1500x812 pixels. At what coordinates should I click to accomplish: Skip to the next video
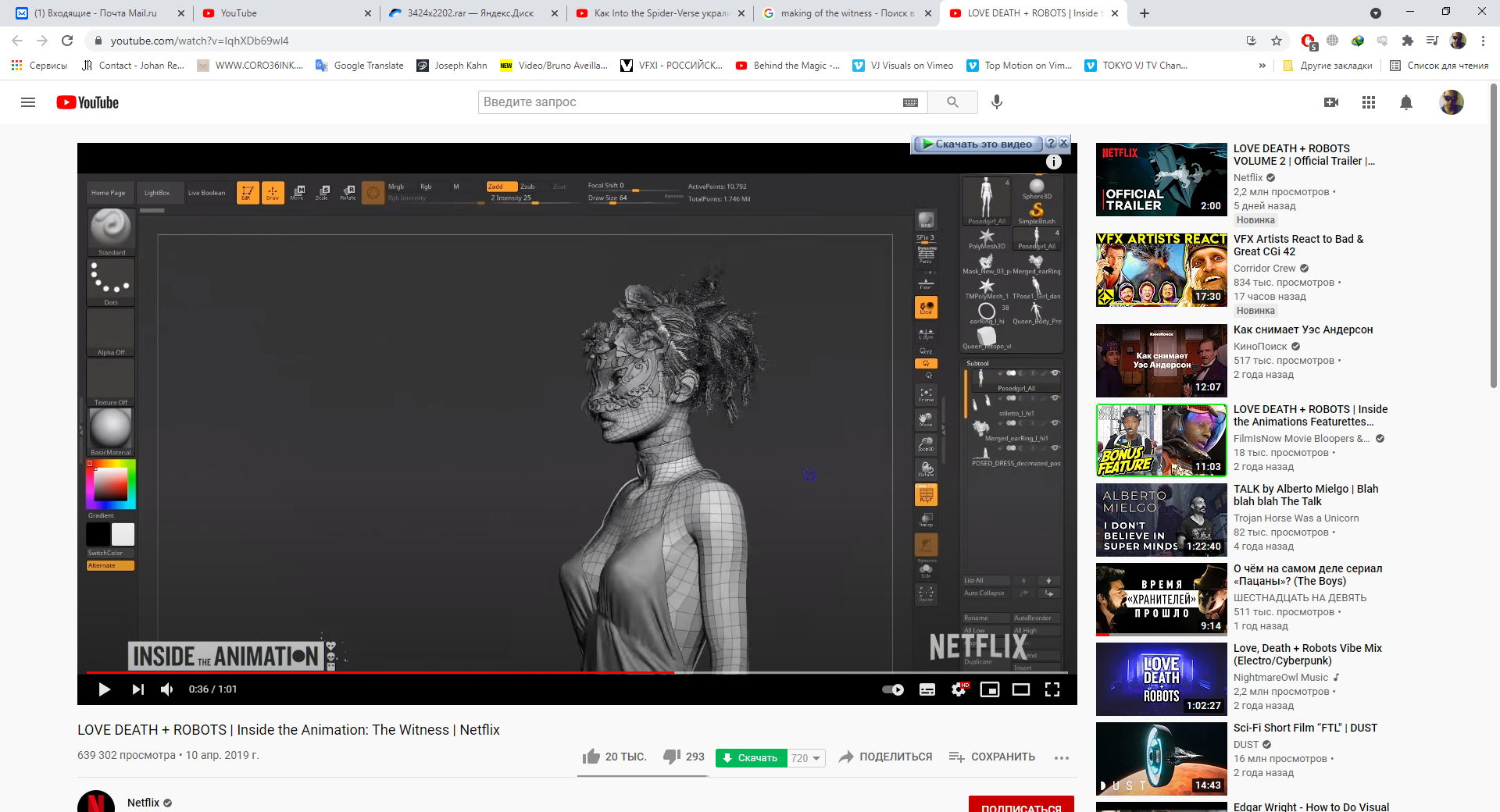point(138,689)
